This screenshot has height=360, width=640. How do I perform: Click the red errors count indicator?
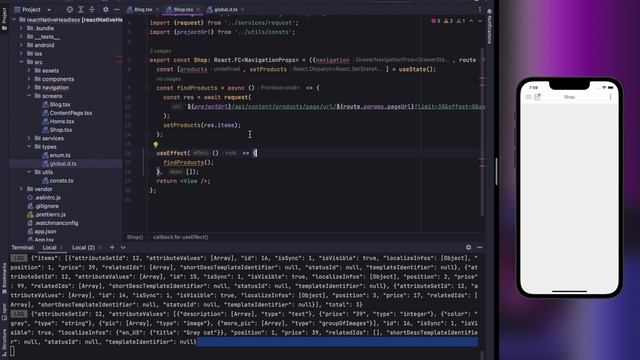(x=436, y=21)
